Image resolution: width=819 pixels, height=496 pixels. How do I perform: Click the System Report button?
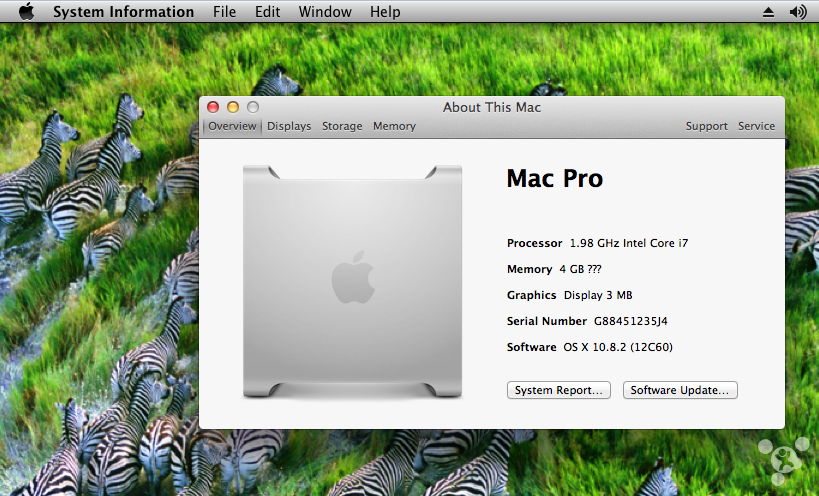pos(559,390)
